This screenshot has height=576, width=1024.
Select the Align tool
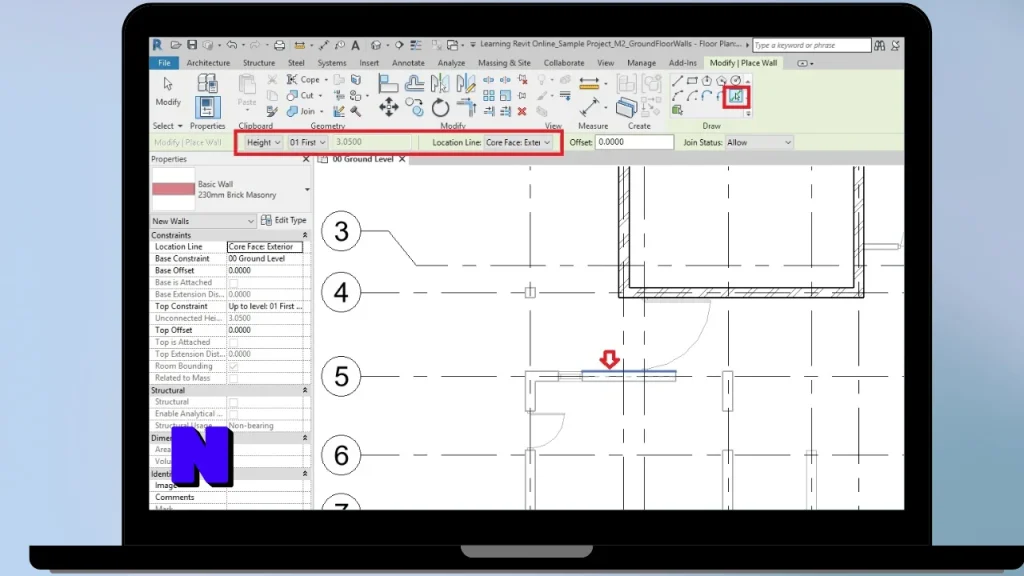point(388,83)
